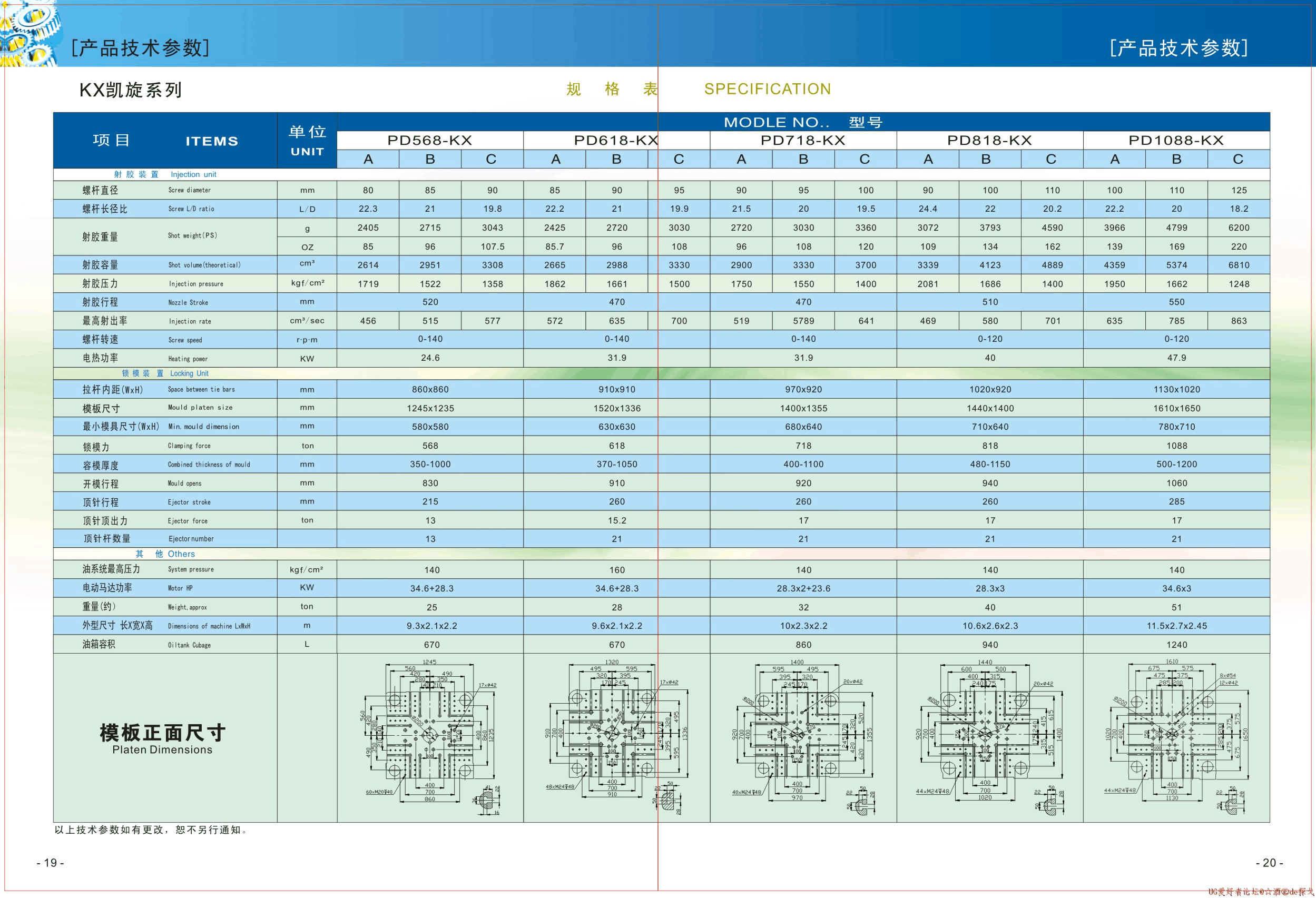
Task: Click the MODLE NO. header bar
Action: pos(803,122)
